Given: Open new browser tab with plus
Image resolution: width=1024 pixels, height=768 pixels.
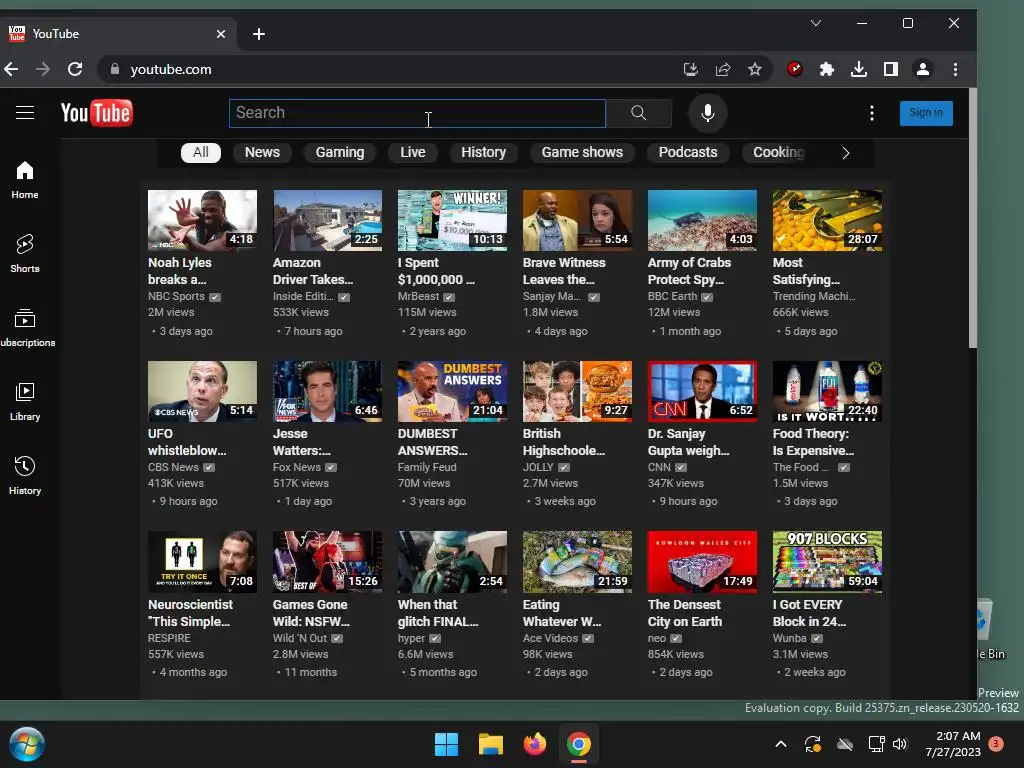Looking at the screenshot, I should tap(259, 34).
